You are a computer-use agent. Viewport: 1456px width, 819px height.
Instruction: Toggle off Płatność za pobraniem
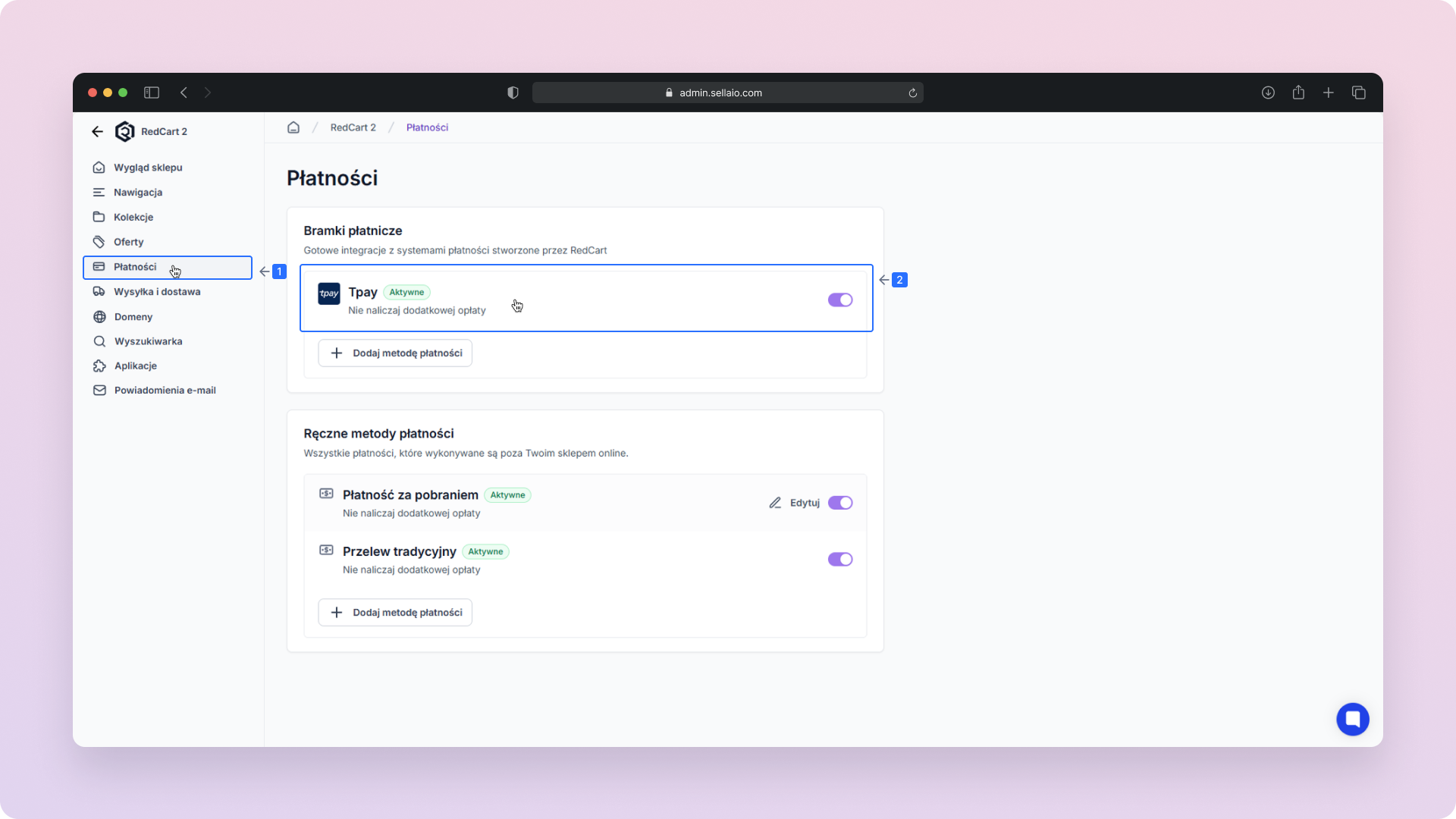coord(839,503)
